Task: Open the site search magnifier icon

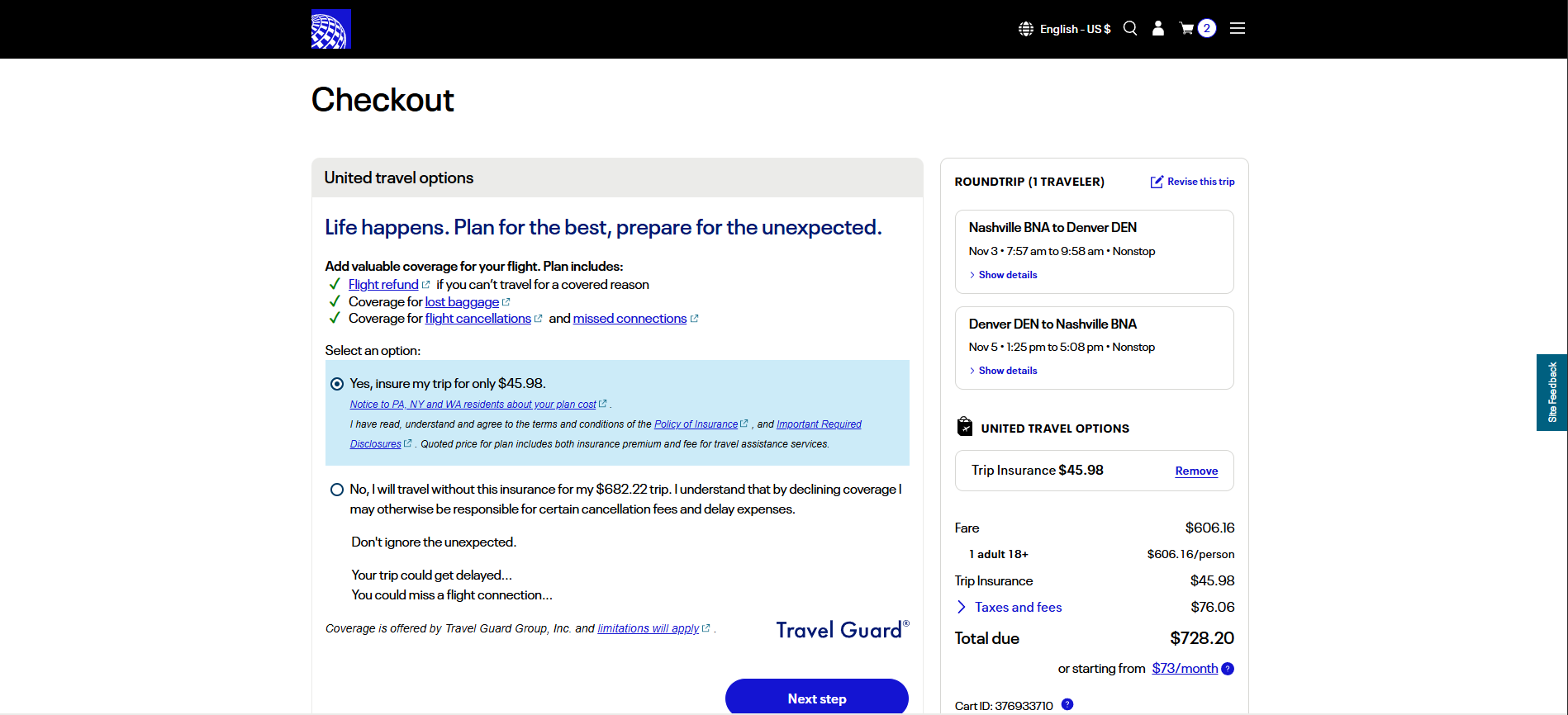Action: [x=1130, y=29]
